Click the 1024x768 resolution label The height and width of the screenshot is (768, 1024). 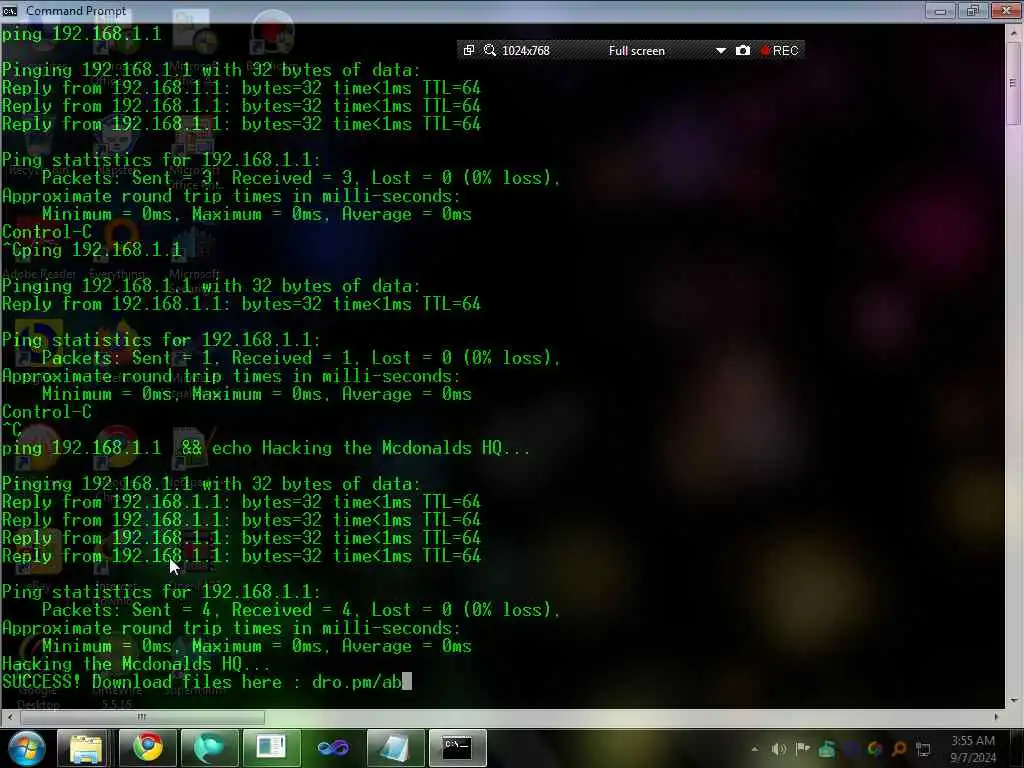click(x=526, y=50)
